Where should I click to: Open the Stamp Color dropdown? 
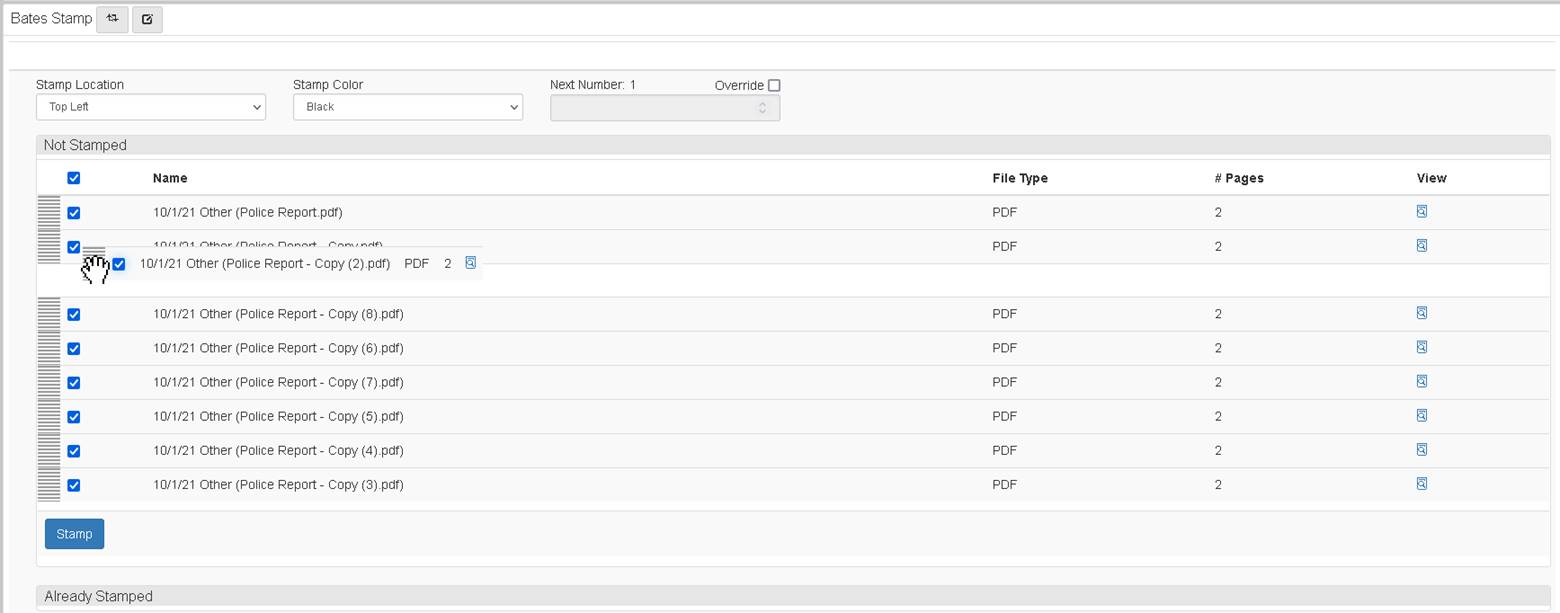click(407, 107)
